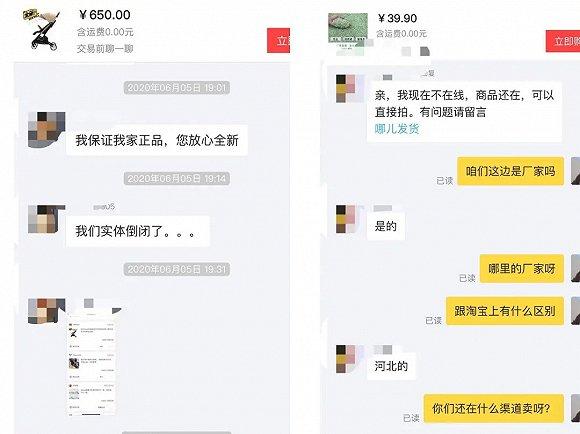This screenshot has width=580, height=434.
Task: Tap the red buy button beside ¥39.90
Action: point(563,41)
